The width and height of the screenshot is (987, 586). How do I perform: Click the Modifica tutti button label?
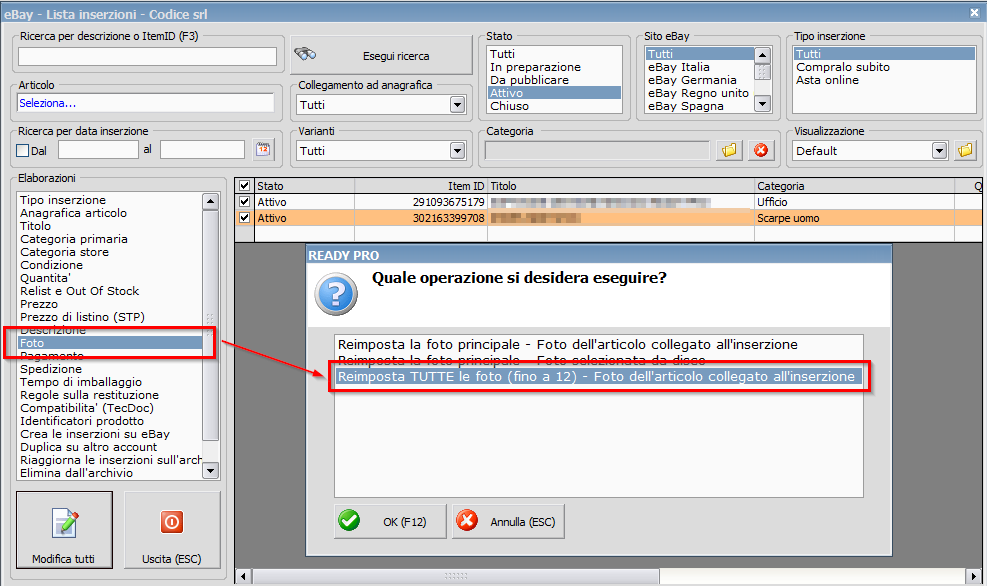64,559
